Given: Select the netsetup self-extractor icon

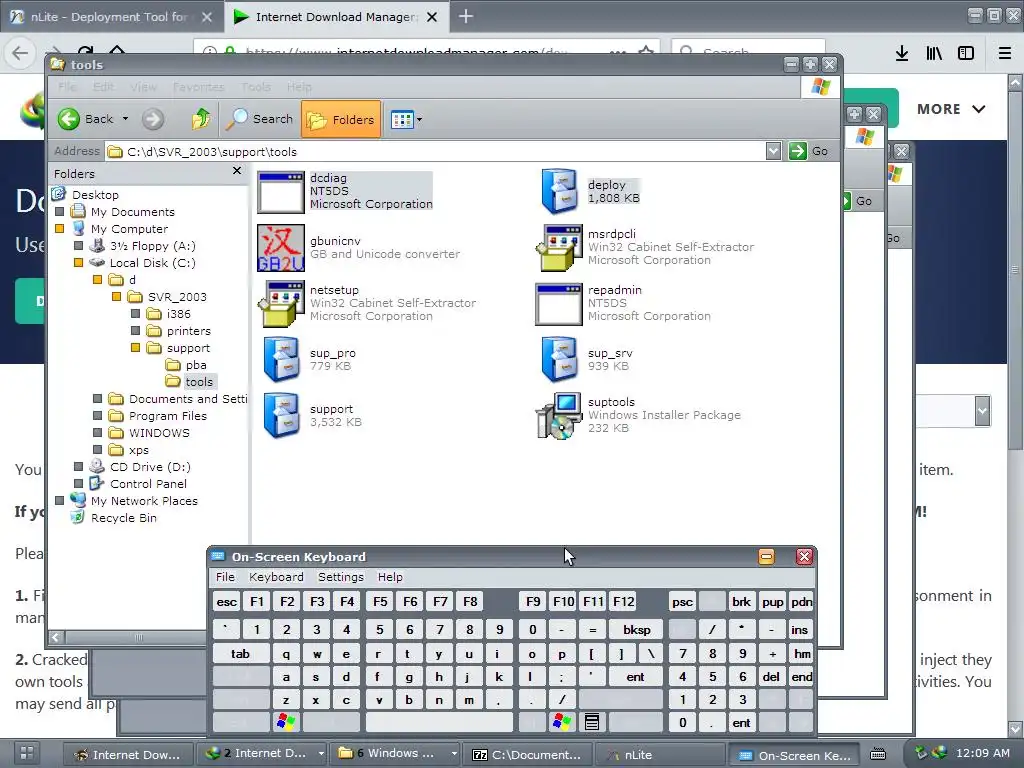Looking at the screenshot, I should 281,304.
